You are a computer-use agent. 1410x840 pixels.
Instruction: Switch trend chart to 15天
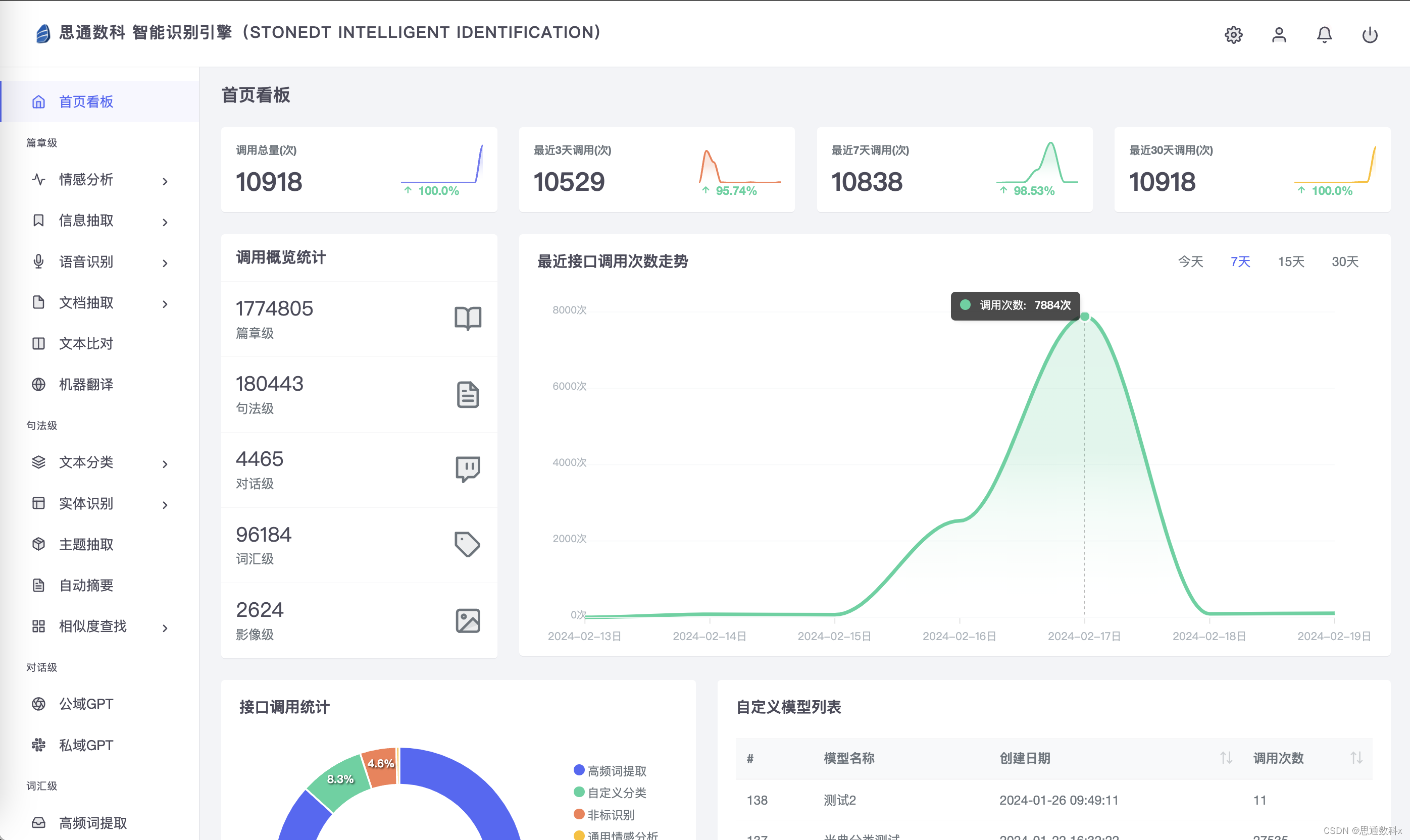pos(1291,261)
